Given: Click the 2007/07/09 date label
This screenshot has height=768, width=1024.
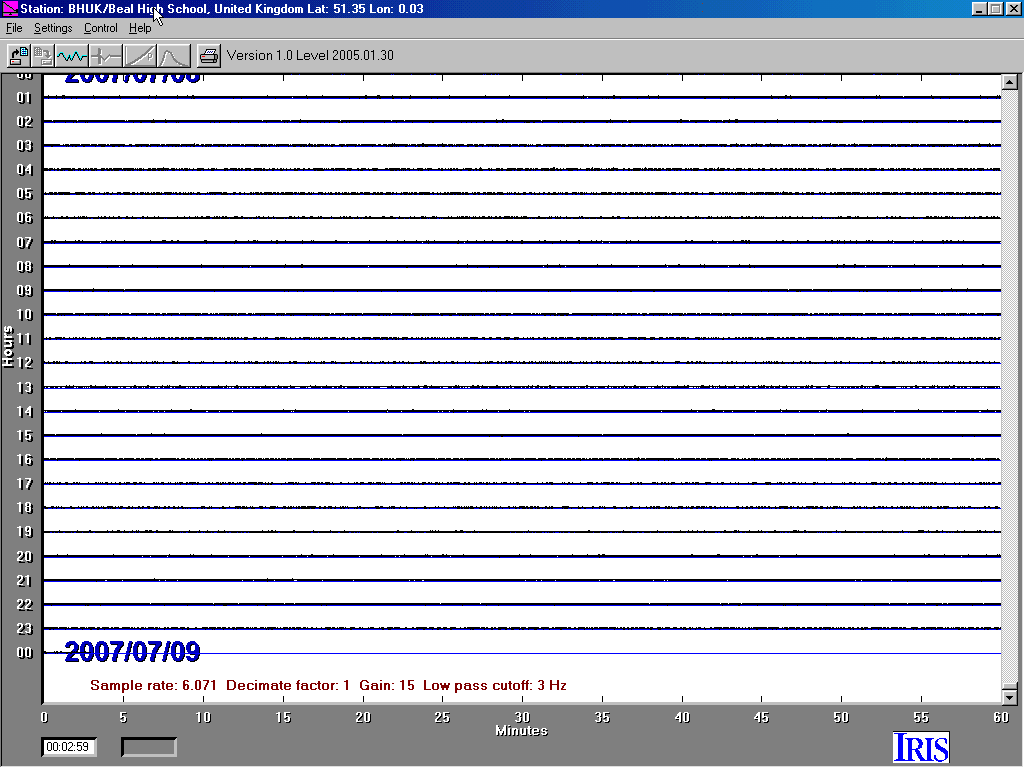Looking at the screenshot, I should 132,653.
